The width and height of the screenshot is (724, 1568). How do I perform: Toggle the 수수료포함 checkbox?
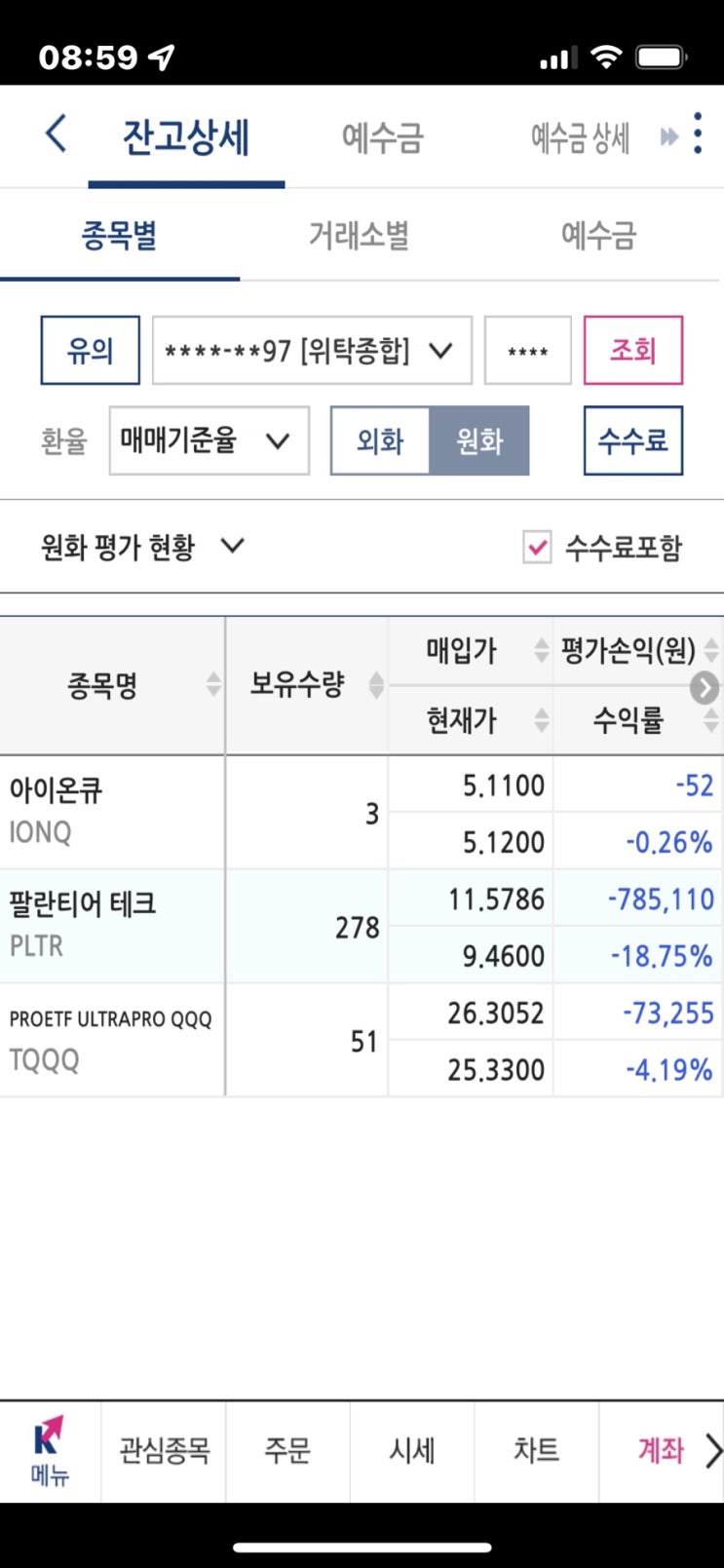click(x=537, y=548)
